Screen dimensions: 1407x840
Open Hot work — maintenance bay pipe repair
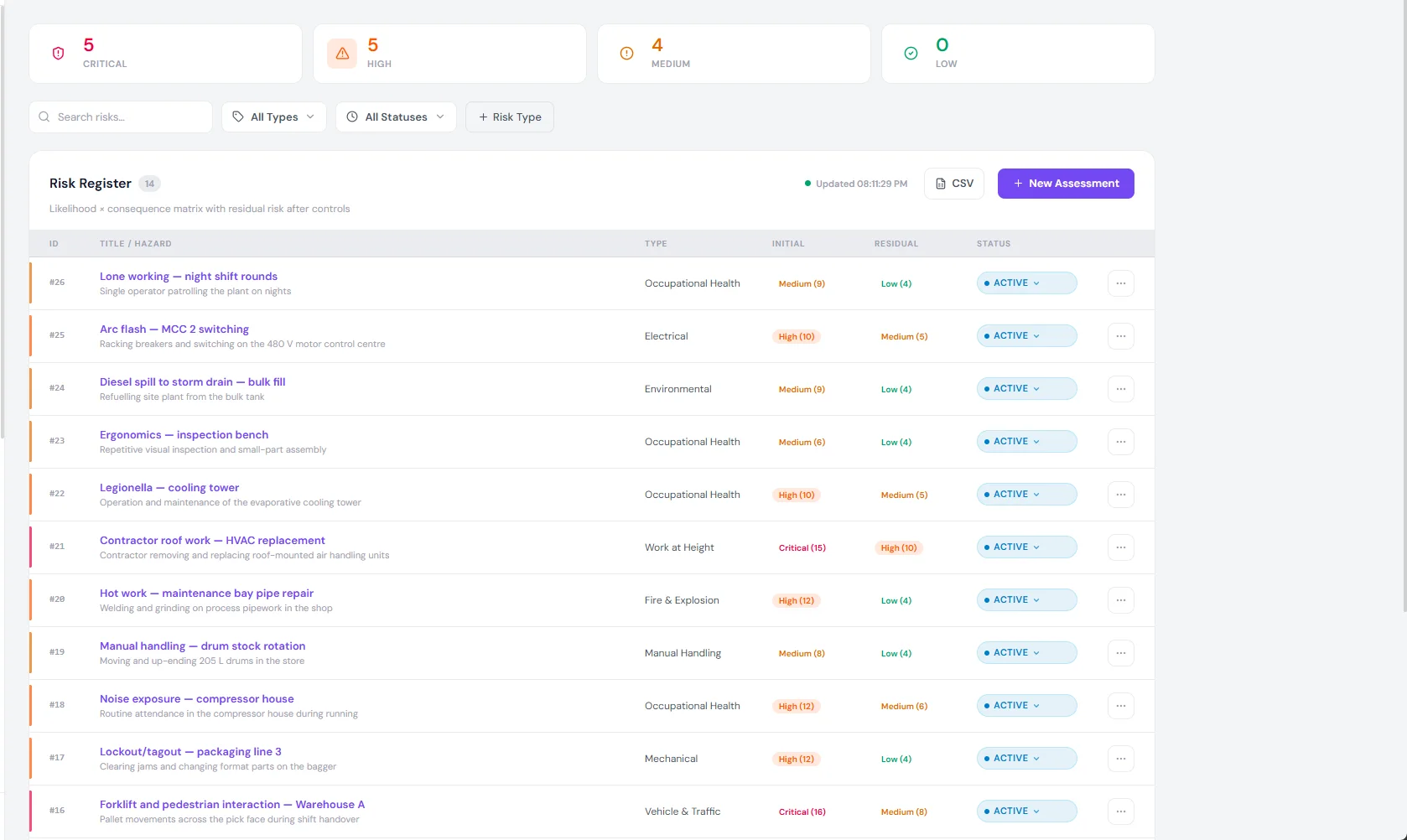206,594
